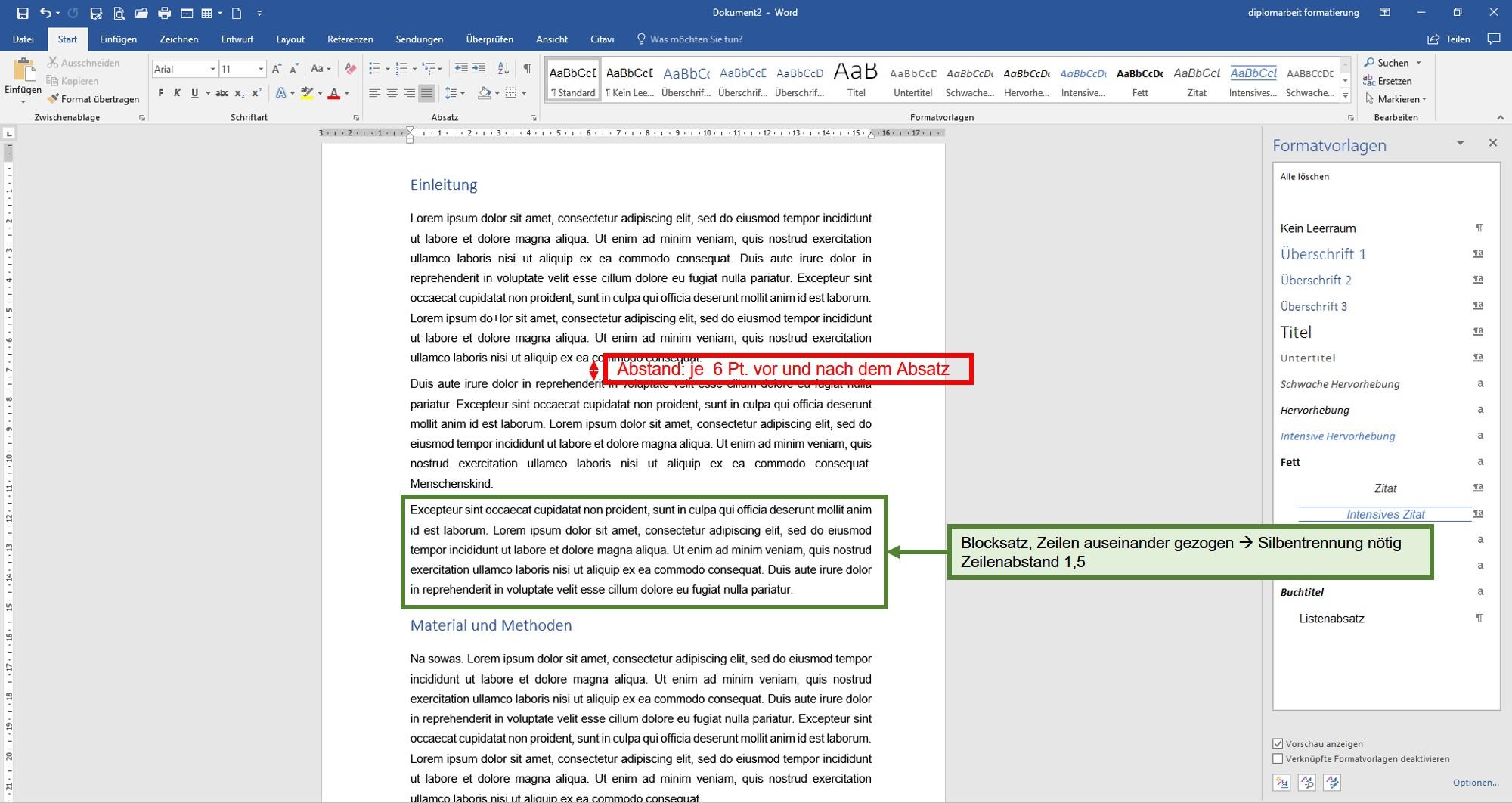Open the Arial font name dropdown
The image size is (1512, 803).
coord(212,69)
